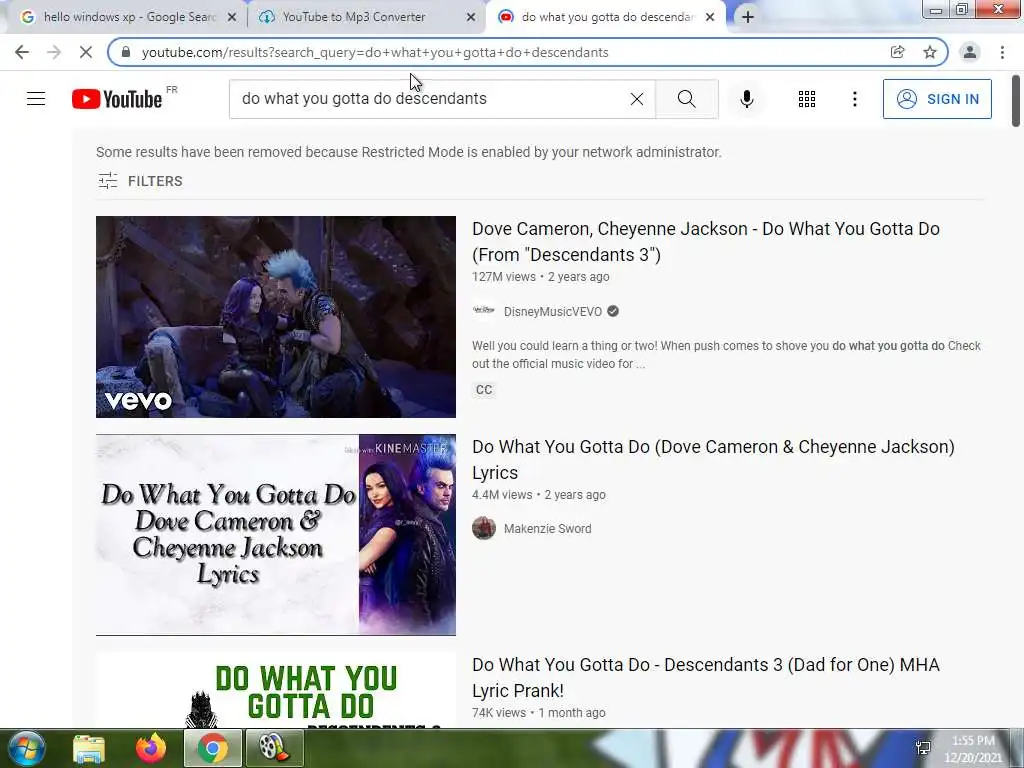The width and height of the screenshot is (1024, 768).
Task: Click the network icon in system tray
Action: tap(923, 748)
